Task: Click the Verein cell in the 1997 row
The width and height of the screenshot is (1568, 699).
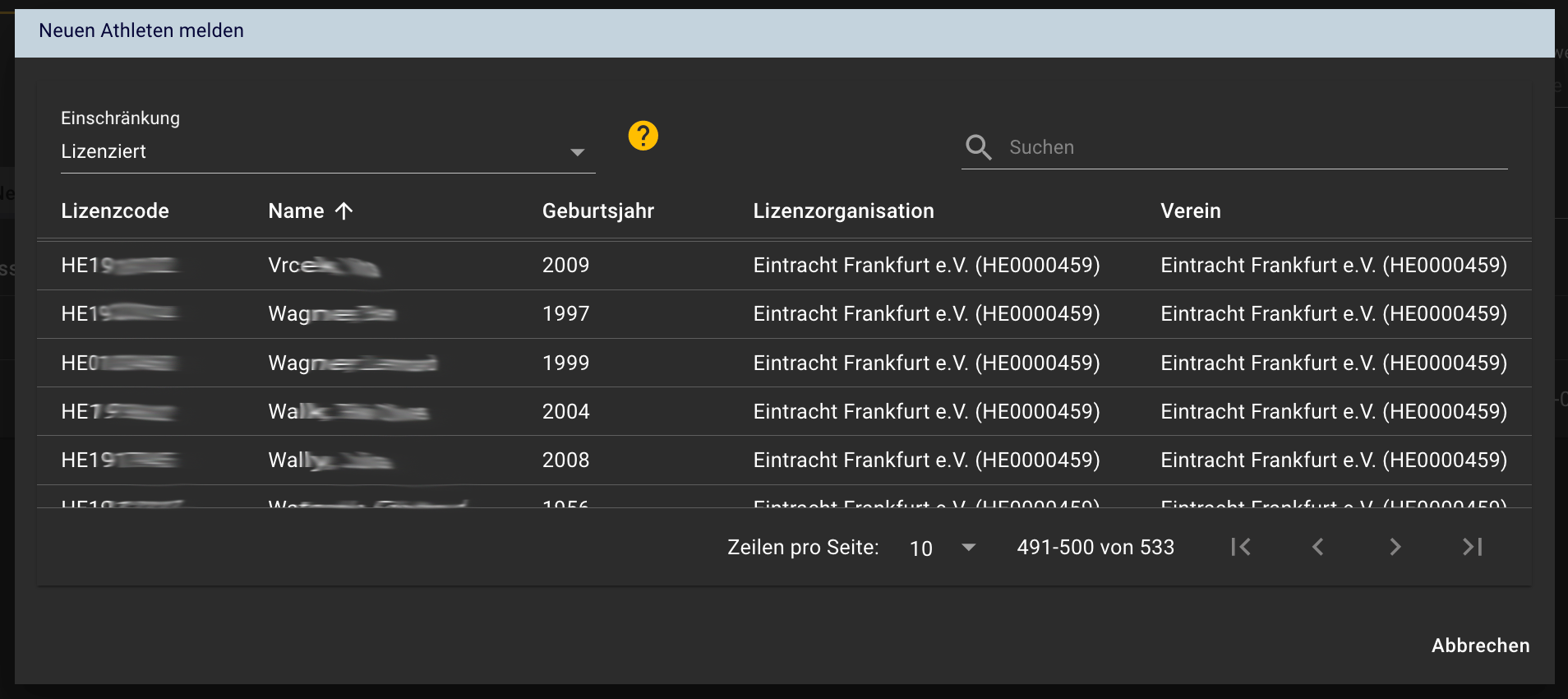Action: pos(1334,314)
